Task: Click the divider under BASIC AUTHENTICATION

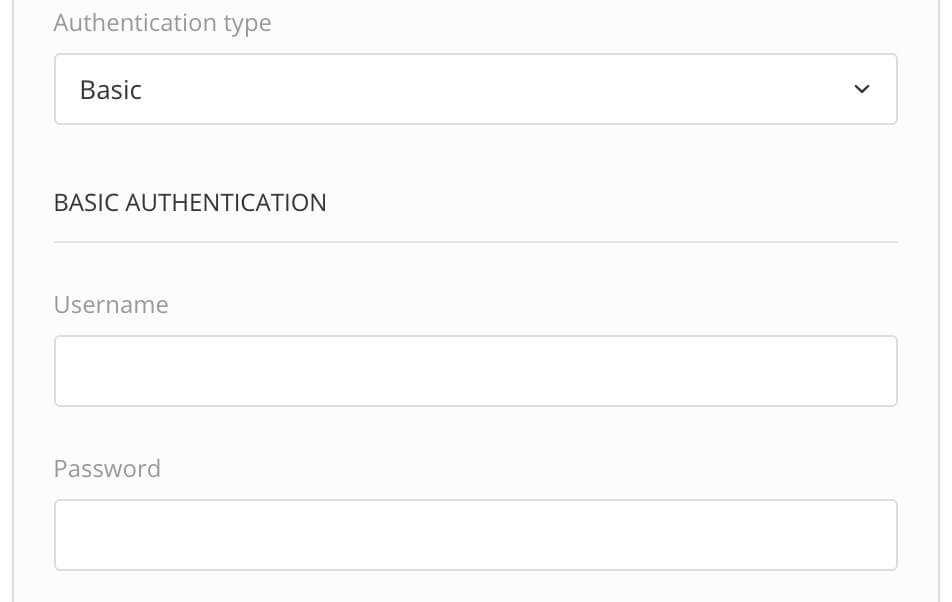Action: tap(476, 238)
